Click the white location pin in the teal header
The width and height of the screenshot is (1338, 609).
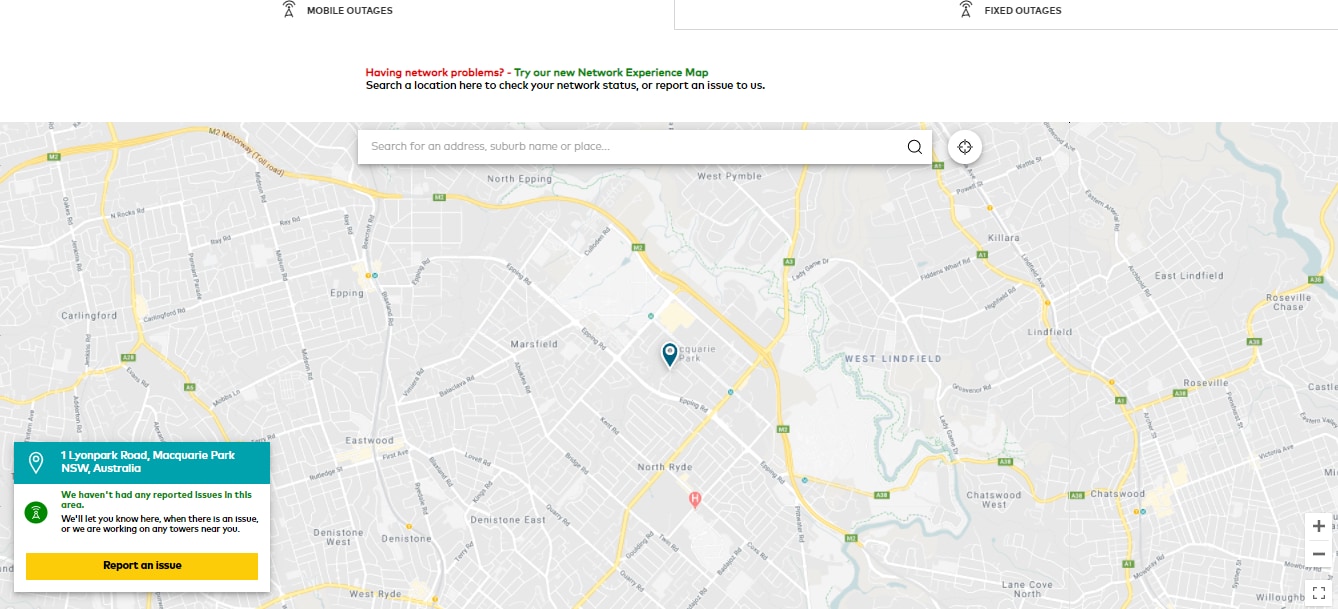click(36, 461)
